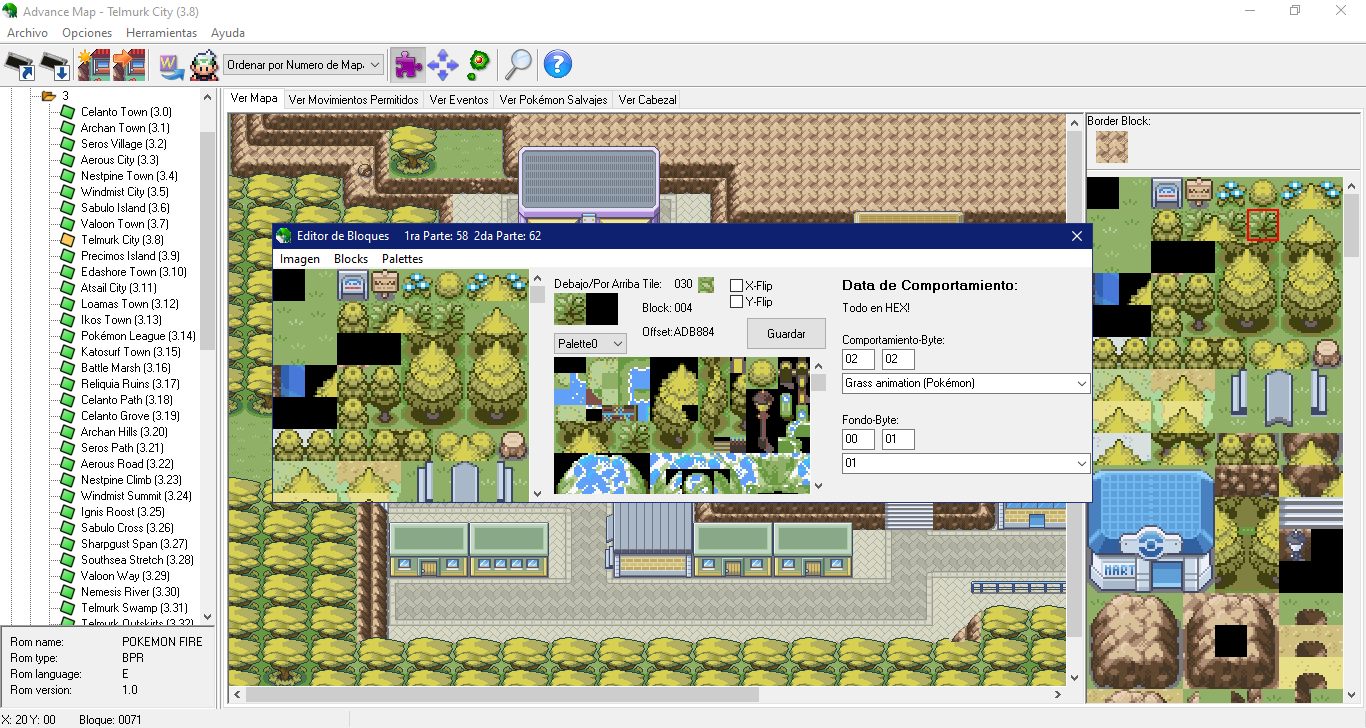This screenshot has height=728, width=1366.
Task: Enable the X-Flip checkbox
Action: pos(737,286)
